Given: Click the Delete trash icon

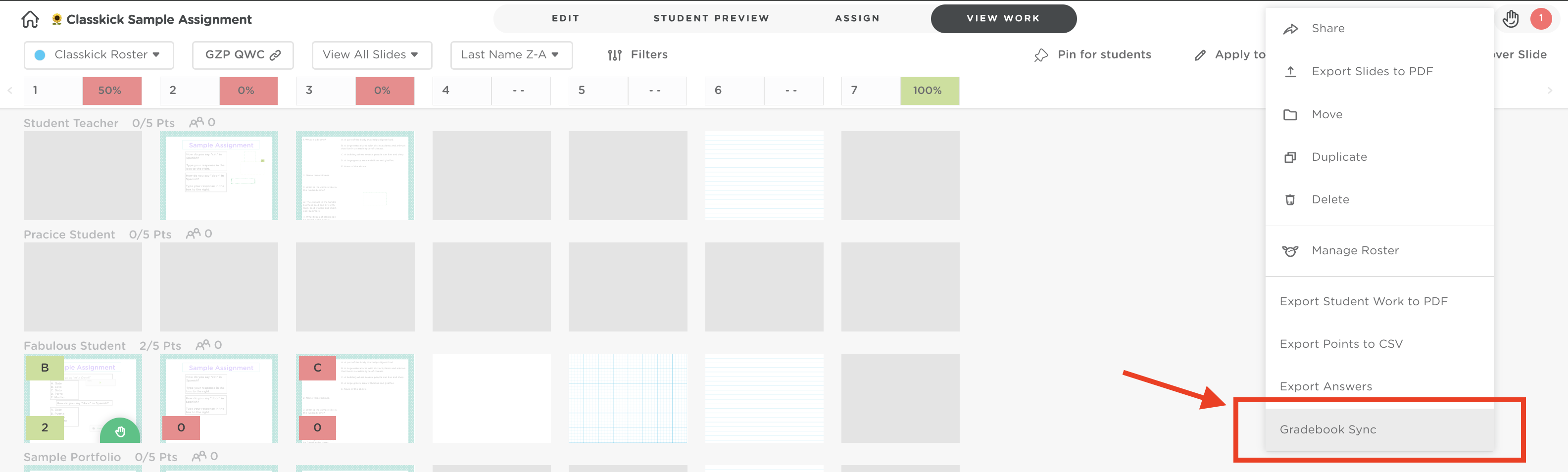Looking at the screenshot, I should (1290, 199).
